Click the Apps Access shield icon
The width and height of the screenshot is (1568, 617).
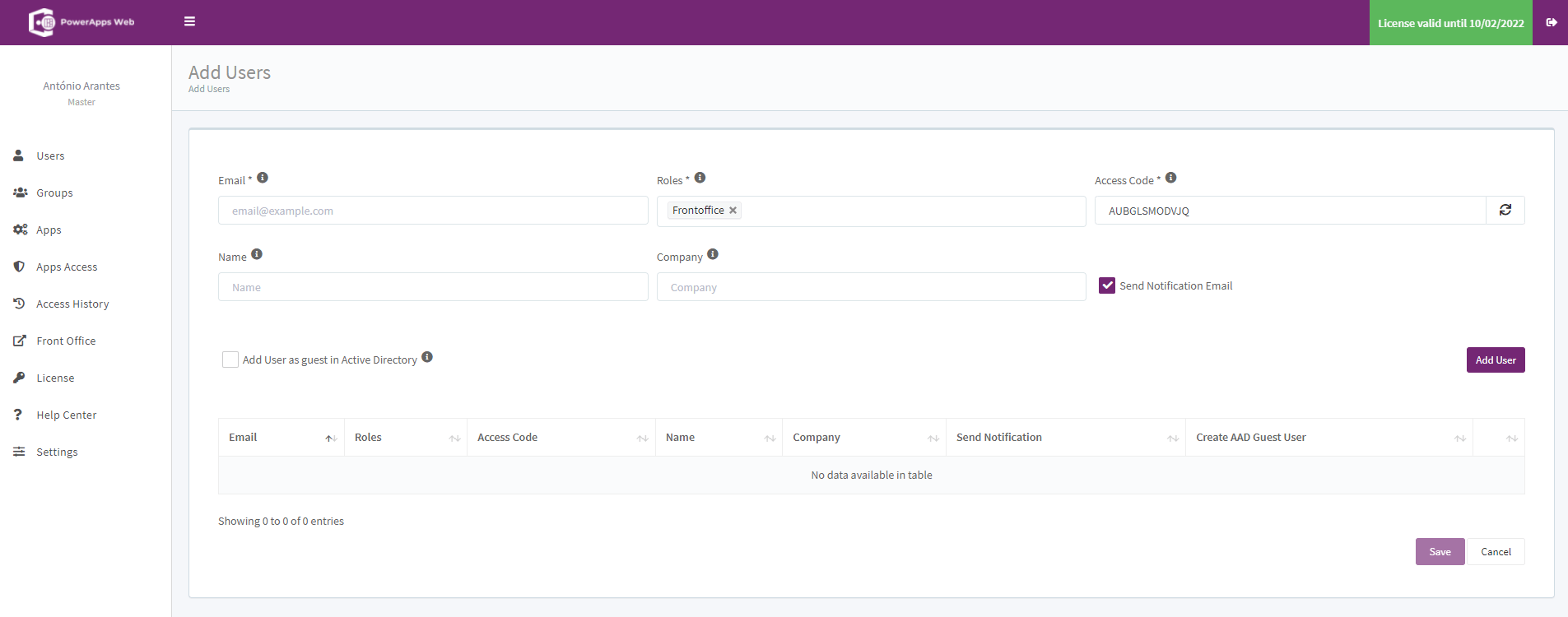pos(19,266)
